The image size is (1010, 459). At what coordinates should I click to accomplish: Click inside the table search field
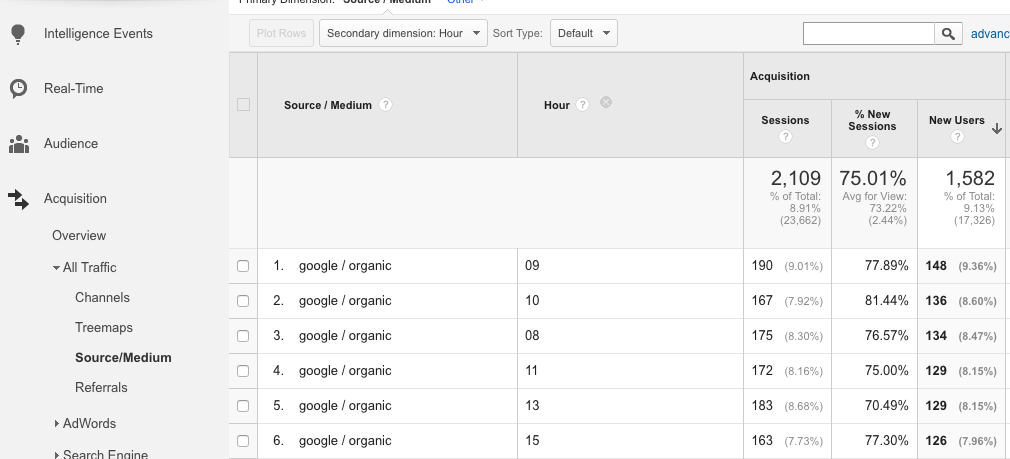click(868, 34)
